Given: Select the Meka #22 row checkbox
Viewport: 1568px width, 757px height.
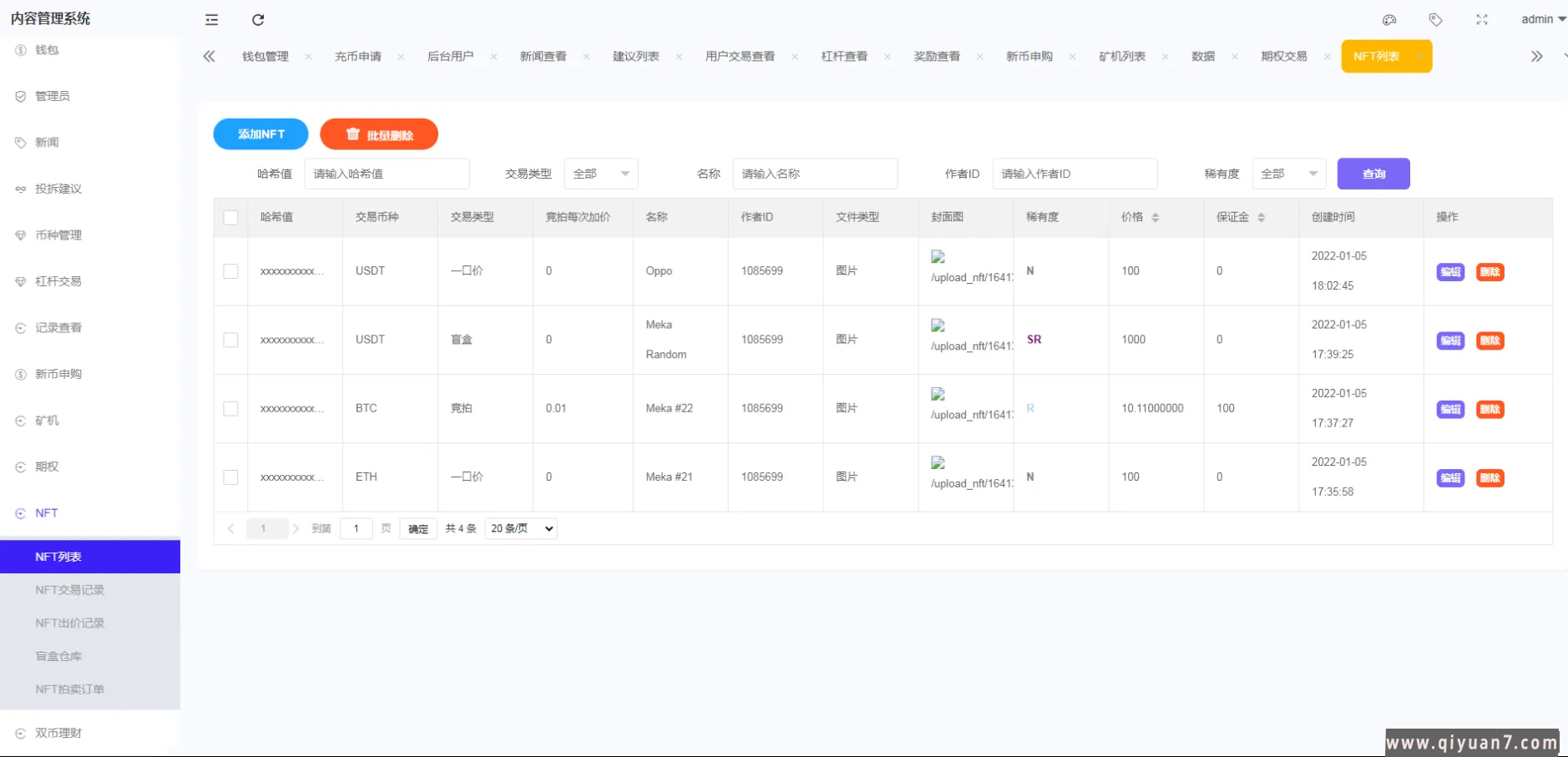Looking at the screenshot, I should point(231,409).
